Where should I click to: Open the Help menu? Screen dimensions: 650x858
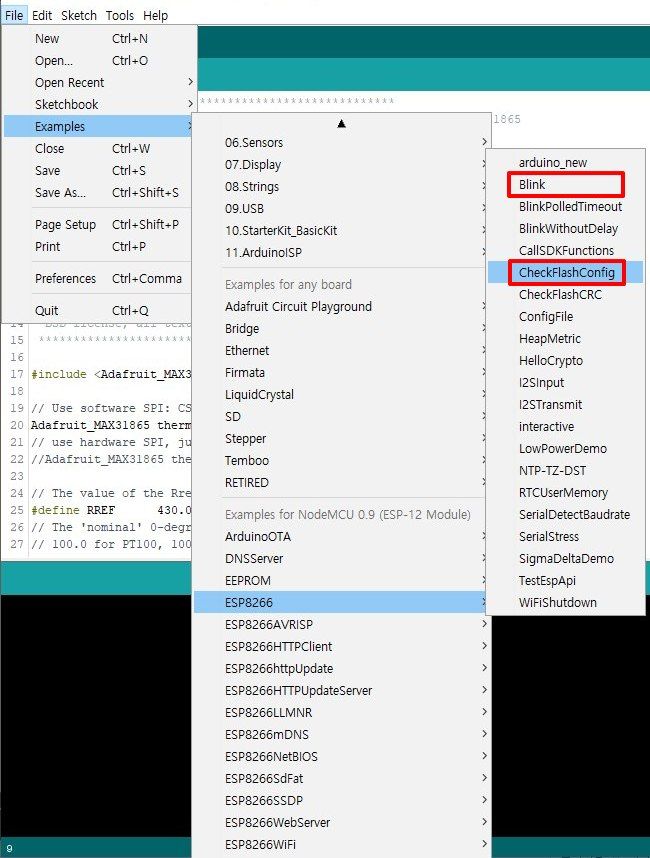tap(155, 15)
